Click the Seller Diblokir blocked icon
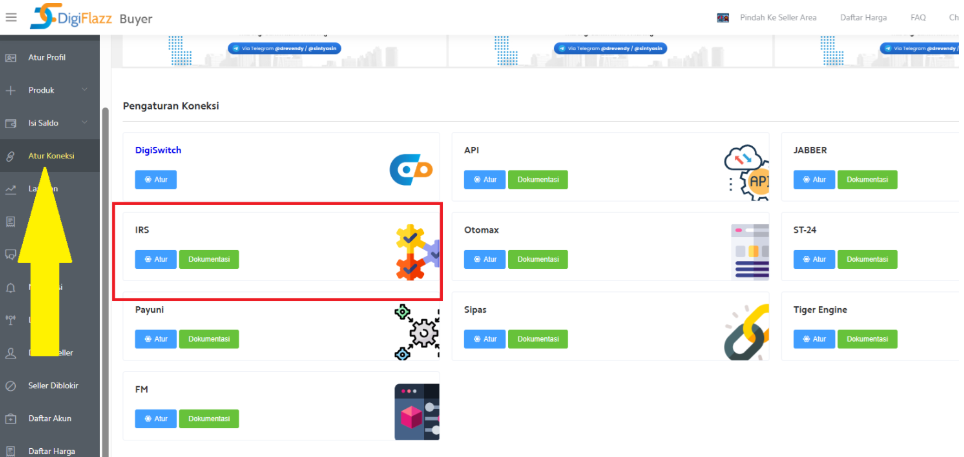The height and width of the screenshot is (457, 964). click(11, 385)
